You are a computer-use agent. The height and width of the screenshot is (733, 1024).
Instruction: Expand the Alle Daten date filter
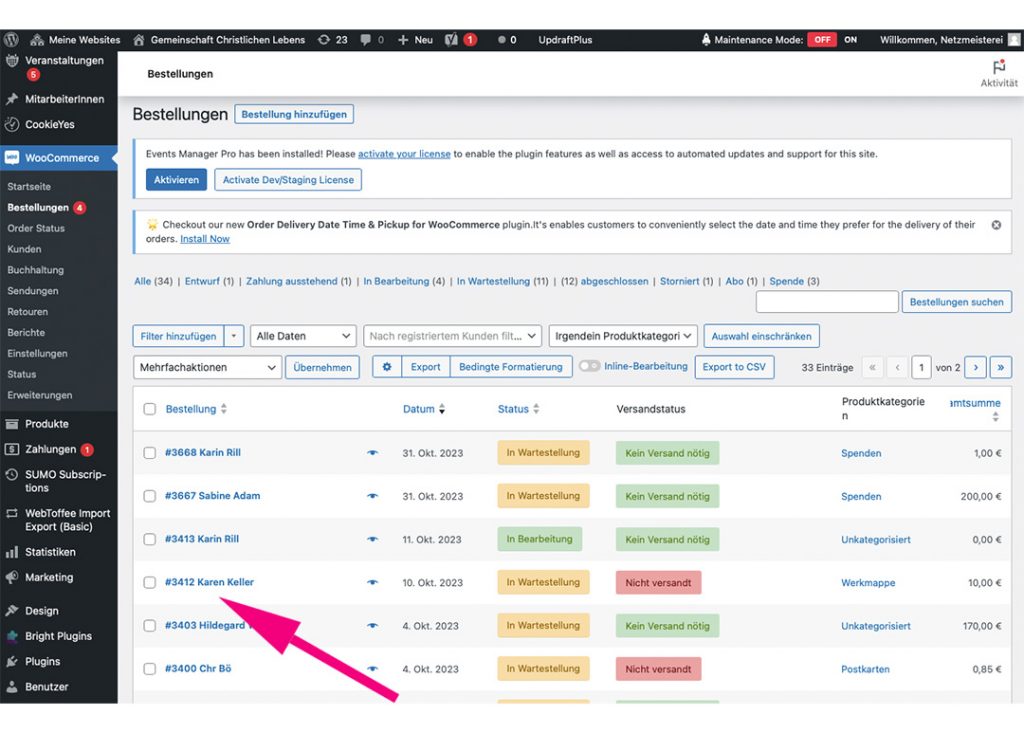[303, 336]
